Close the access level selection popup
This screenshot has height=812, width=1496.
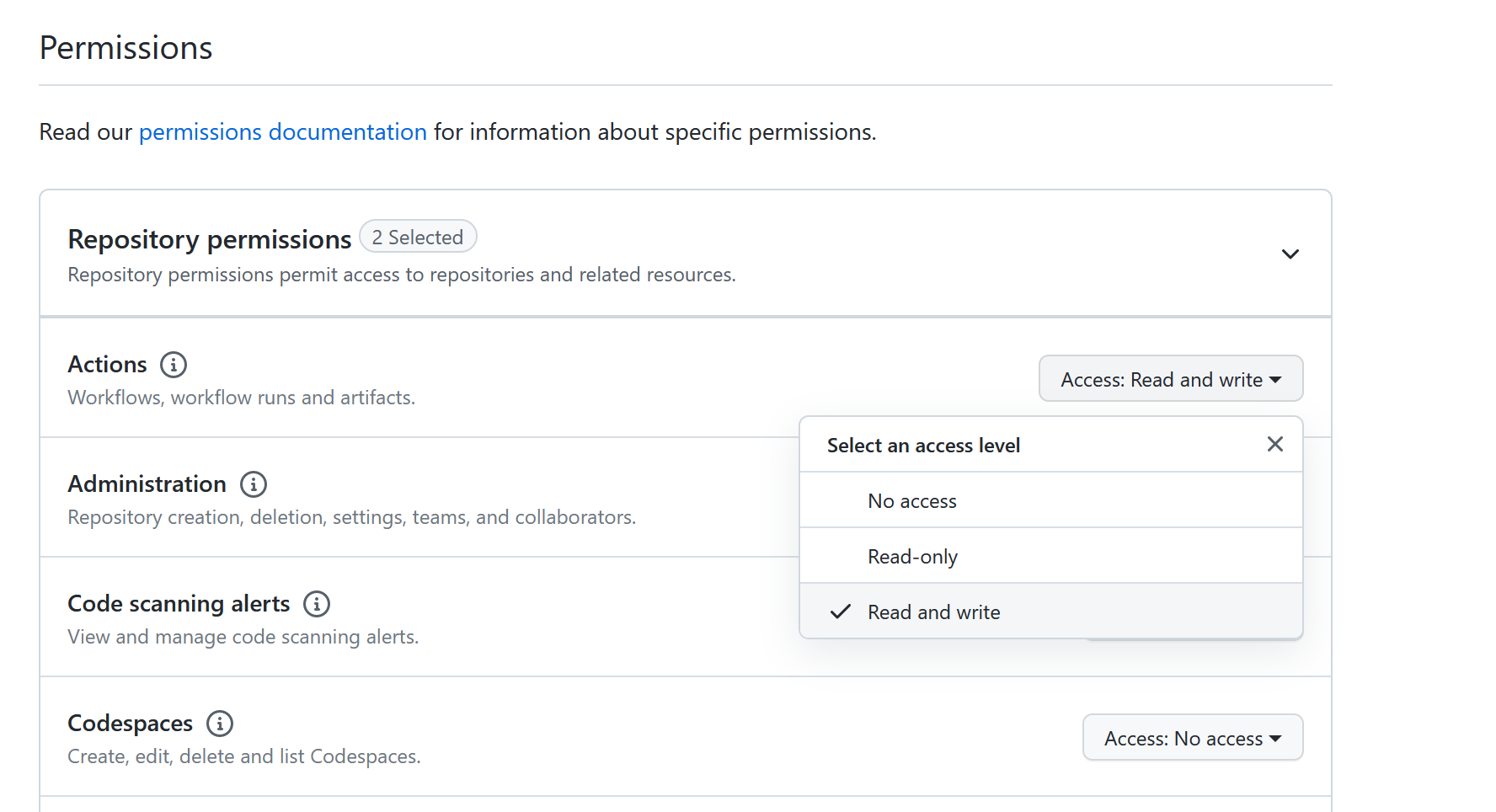click(1274, 444)
